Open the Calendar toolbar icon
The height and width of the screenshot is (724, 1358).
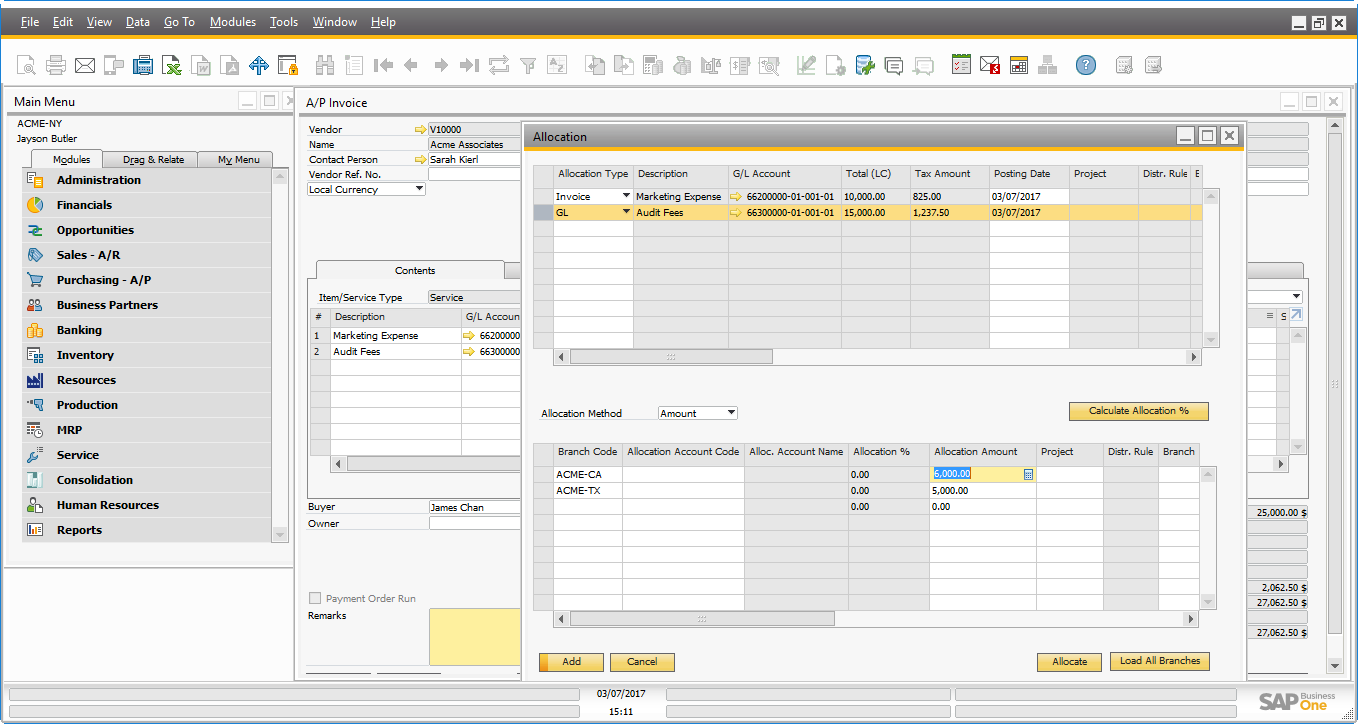(1019, 66)
